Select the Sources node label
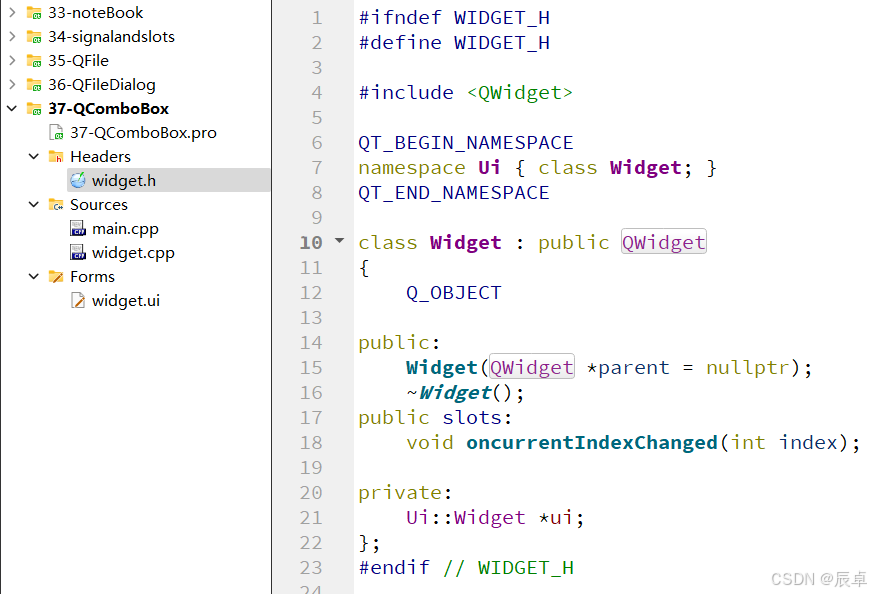The image size is (871, 594). click(x=99, y=204)
